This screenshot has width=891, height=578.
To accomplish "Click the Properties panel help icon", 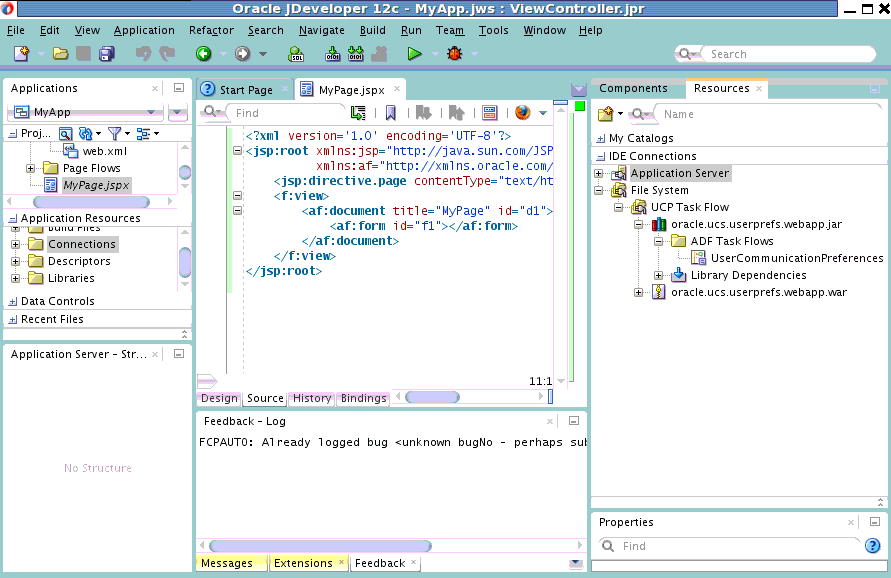I will (x=872, y=546).
